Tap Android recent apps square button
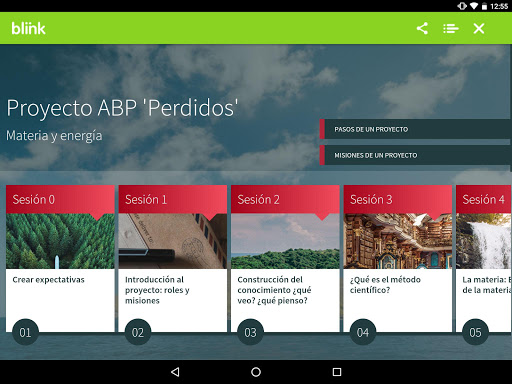512x384 pixels. click(x=337, y=372)
